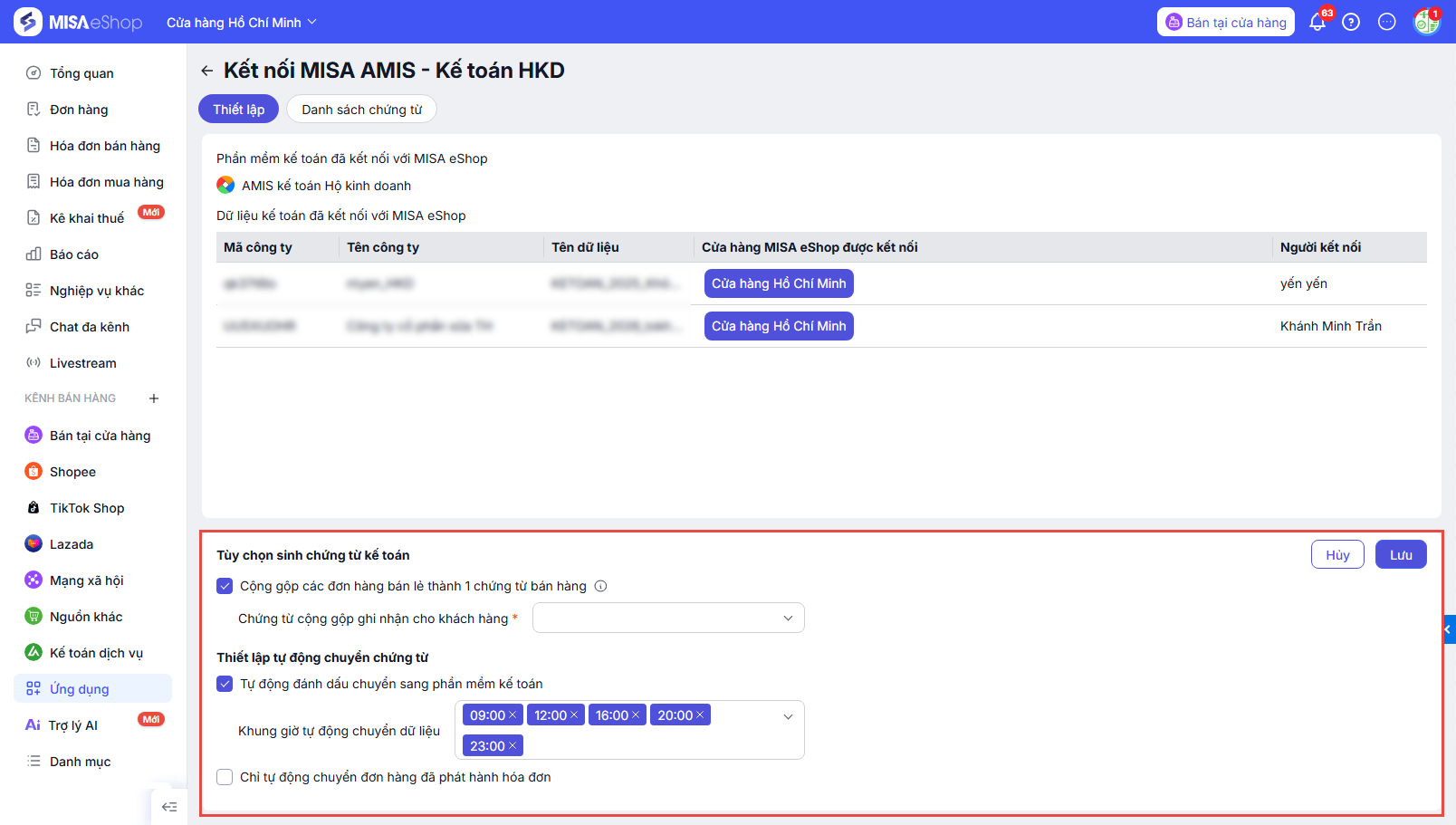The width and height of the screenshot is (1456, 825).
Task: Open the Cửa hàng Hồ Chí Minh store switcher
Action: click(x=242, y=23)
